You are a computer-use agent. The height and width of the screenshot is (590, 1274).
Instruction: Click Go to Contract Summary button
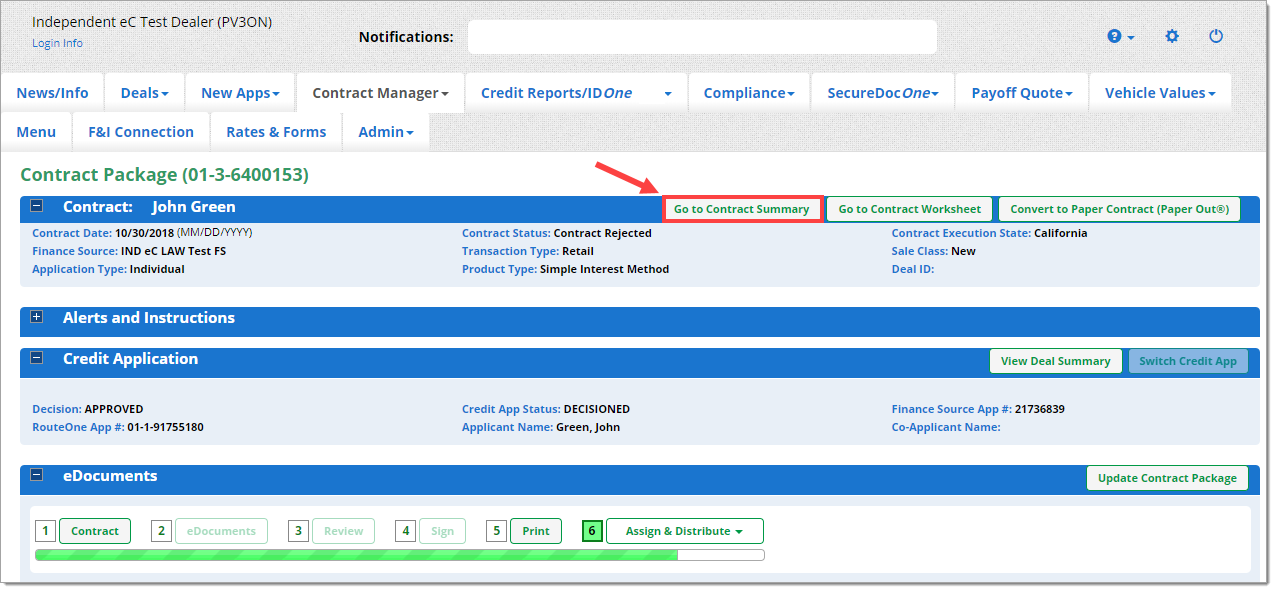(742, 209)
